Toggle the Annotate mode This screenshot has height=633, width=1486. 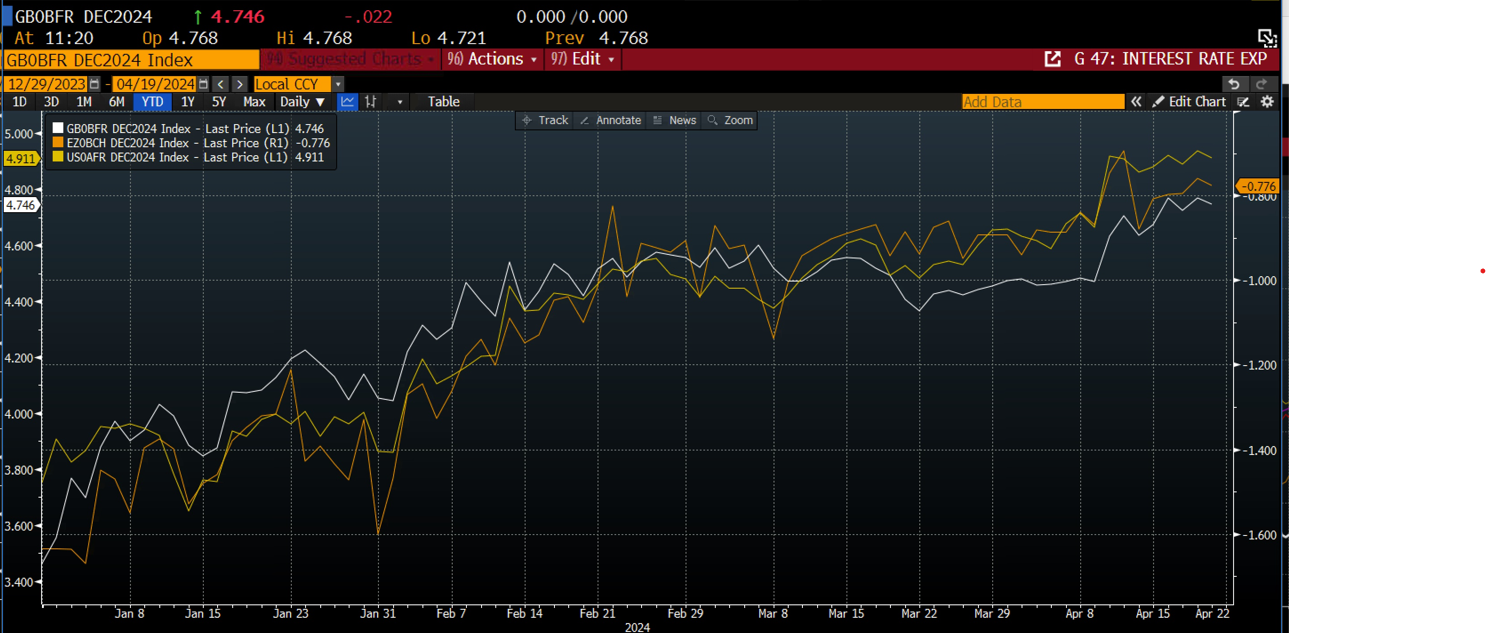click(x=610, y=120)
